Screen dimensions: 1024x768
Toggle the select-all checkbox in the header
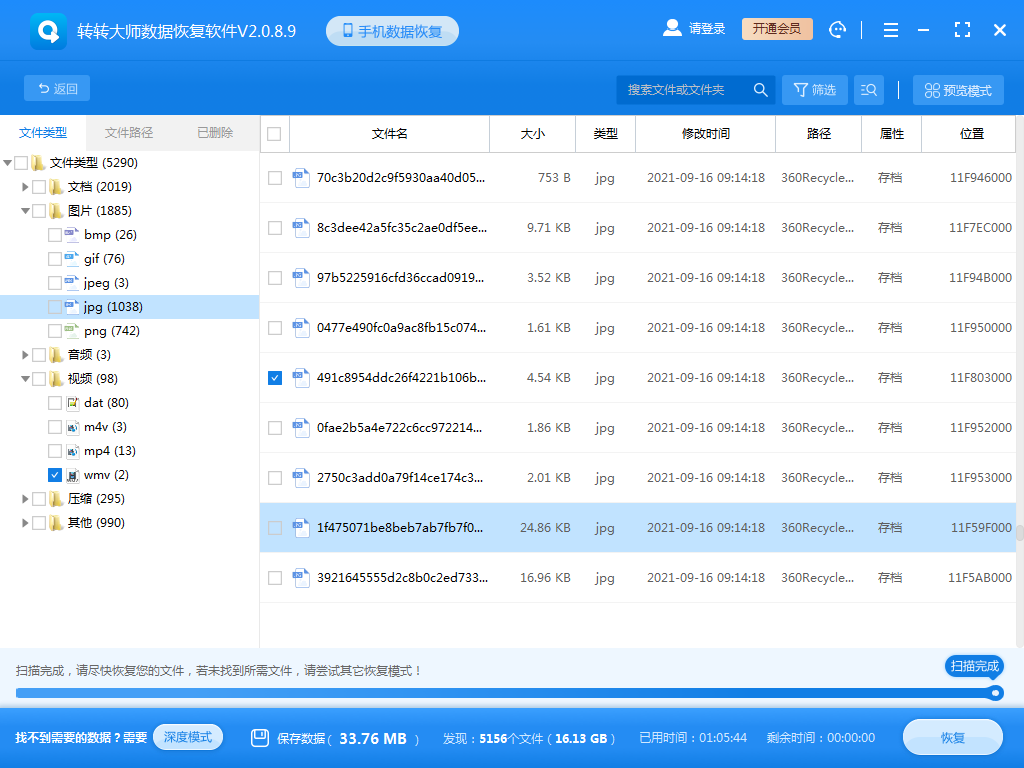click(274, 133)
